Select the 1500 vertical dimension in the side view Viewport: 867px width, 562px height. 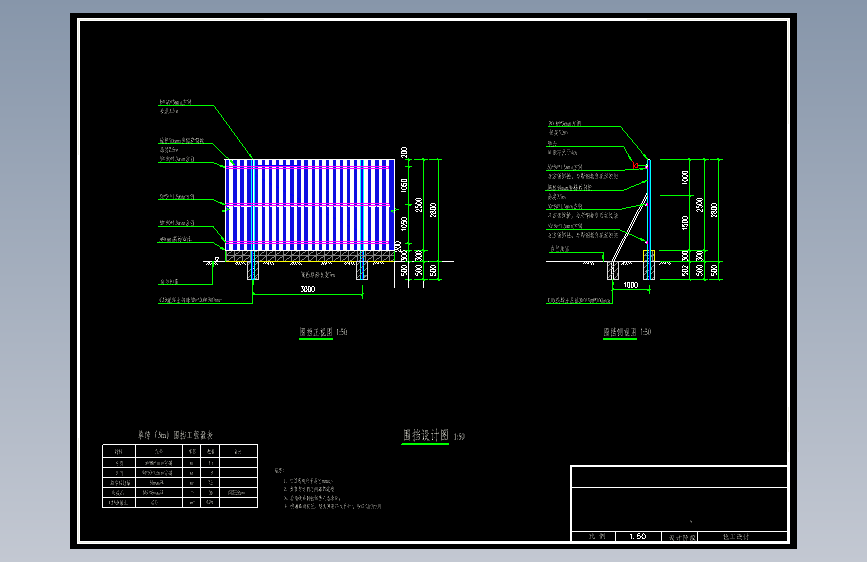685,223
